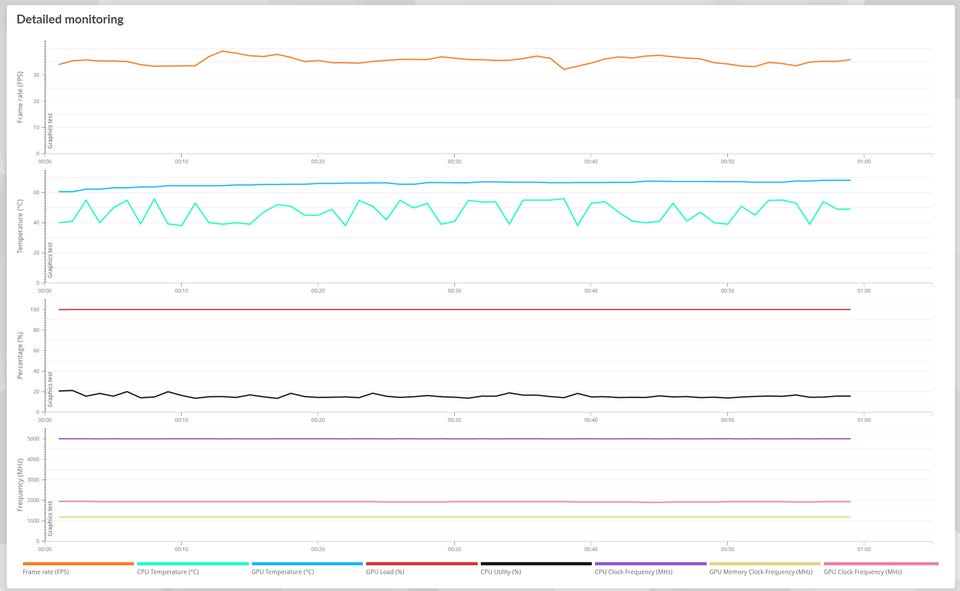
Task: Click the 30 value on frame rate axis
Action: point(37,75)
